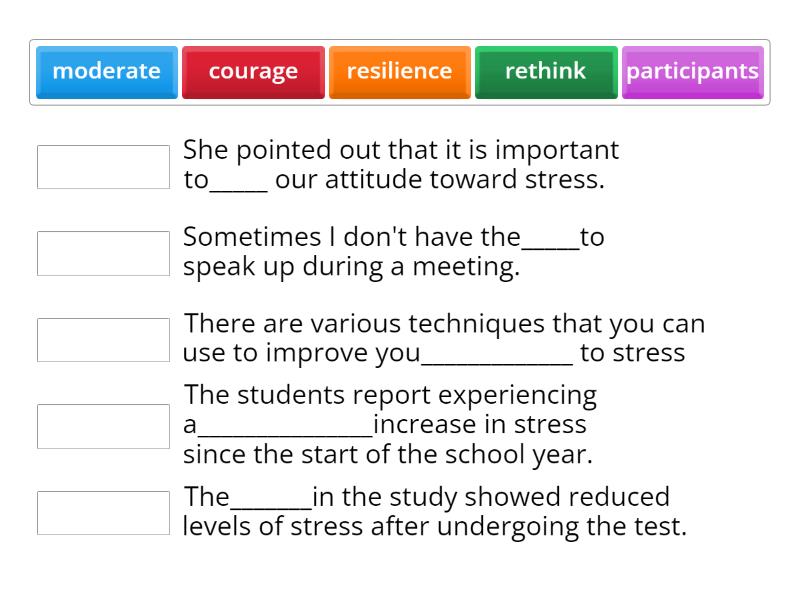
Task: Click the text 'since the start of the school year.'
Action: 388,453
